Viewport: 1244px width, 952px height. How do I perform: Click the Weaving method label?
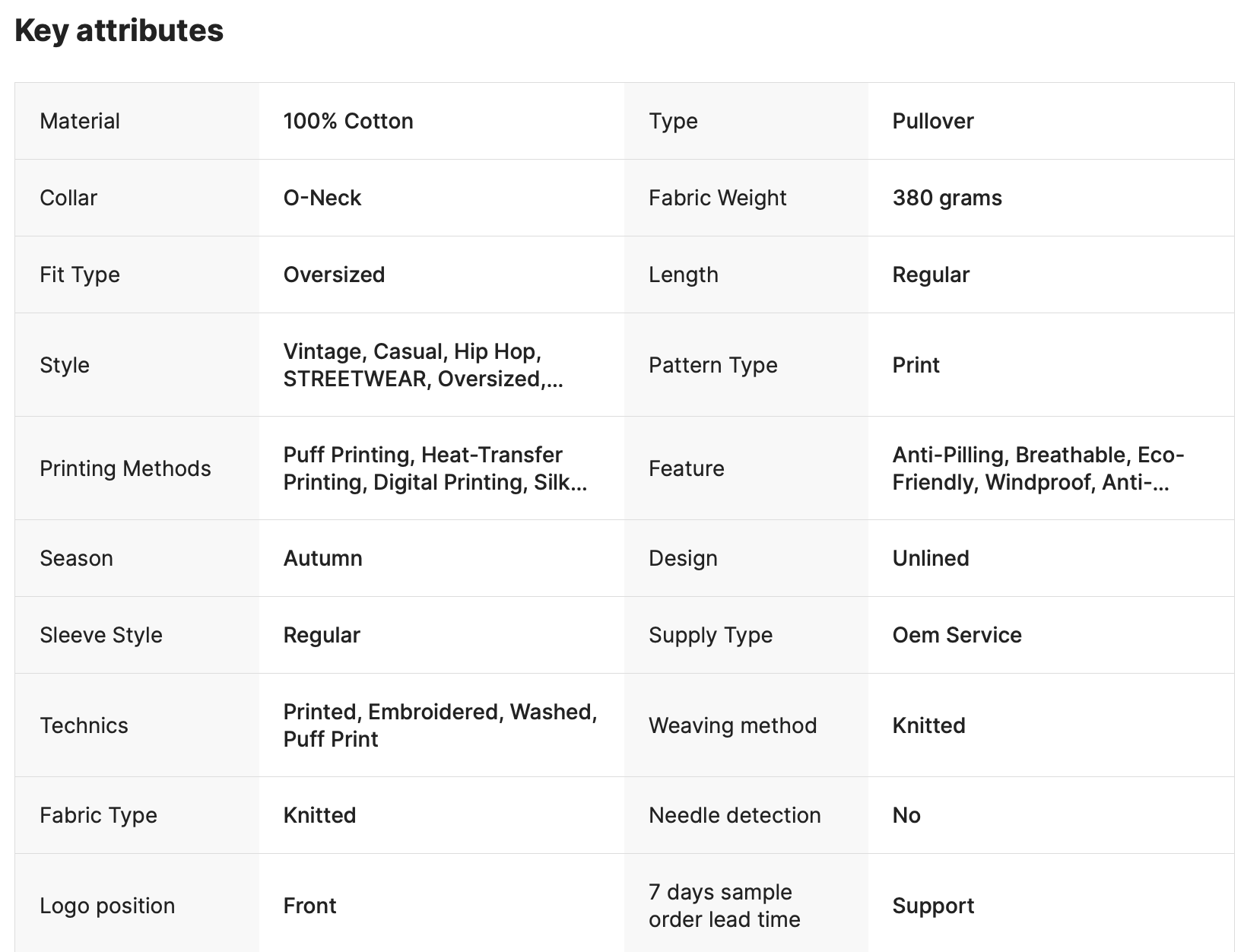pyautogui.click(x=733, y=725)
